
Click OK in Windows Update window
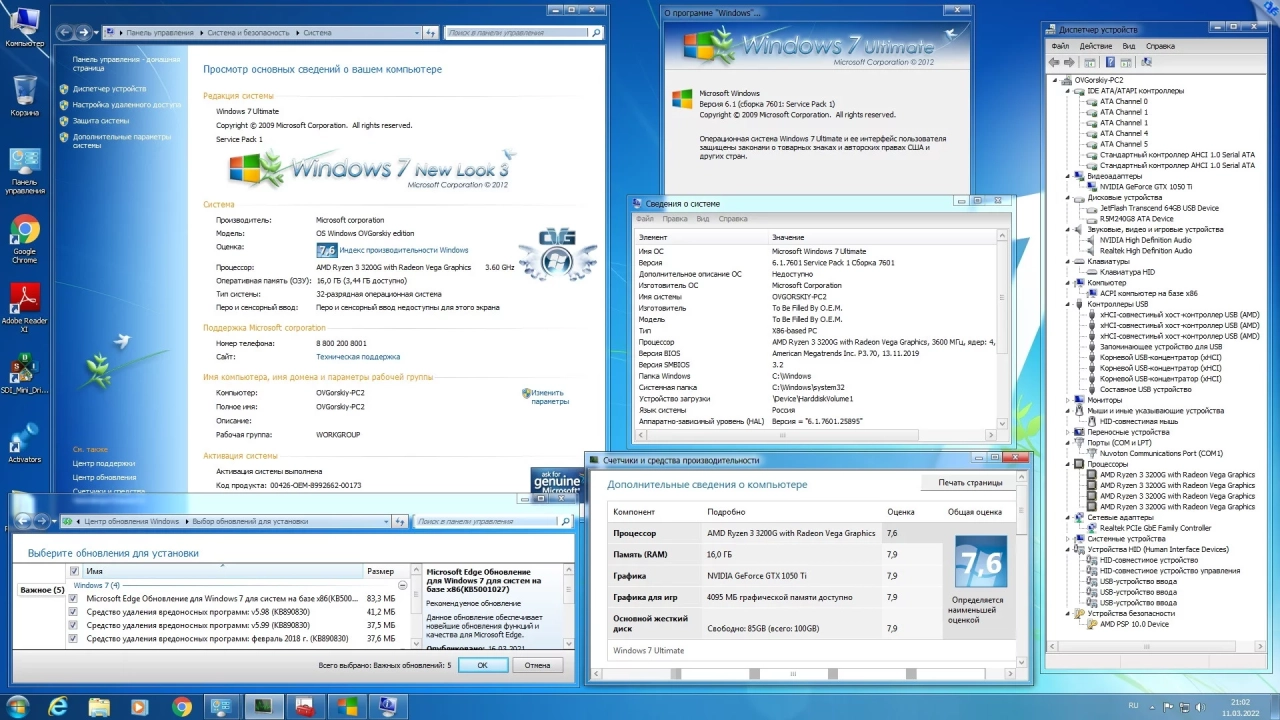pos(482,665)
